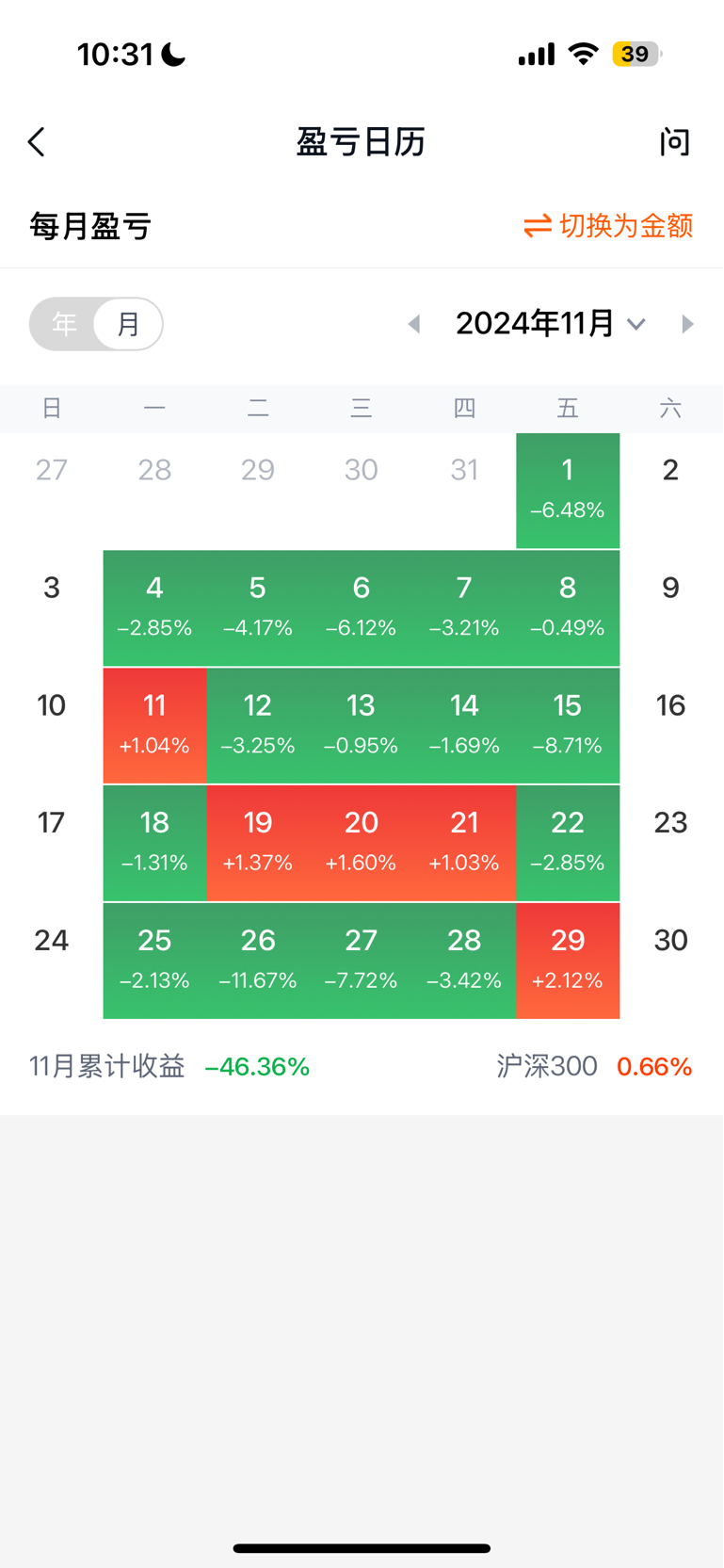Select 月 monthly view toggle
Viewport: 724px width, 1568px height.
tap(128, 324)
